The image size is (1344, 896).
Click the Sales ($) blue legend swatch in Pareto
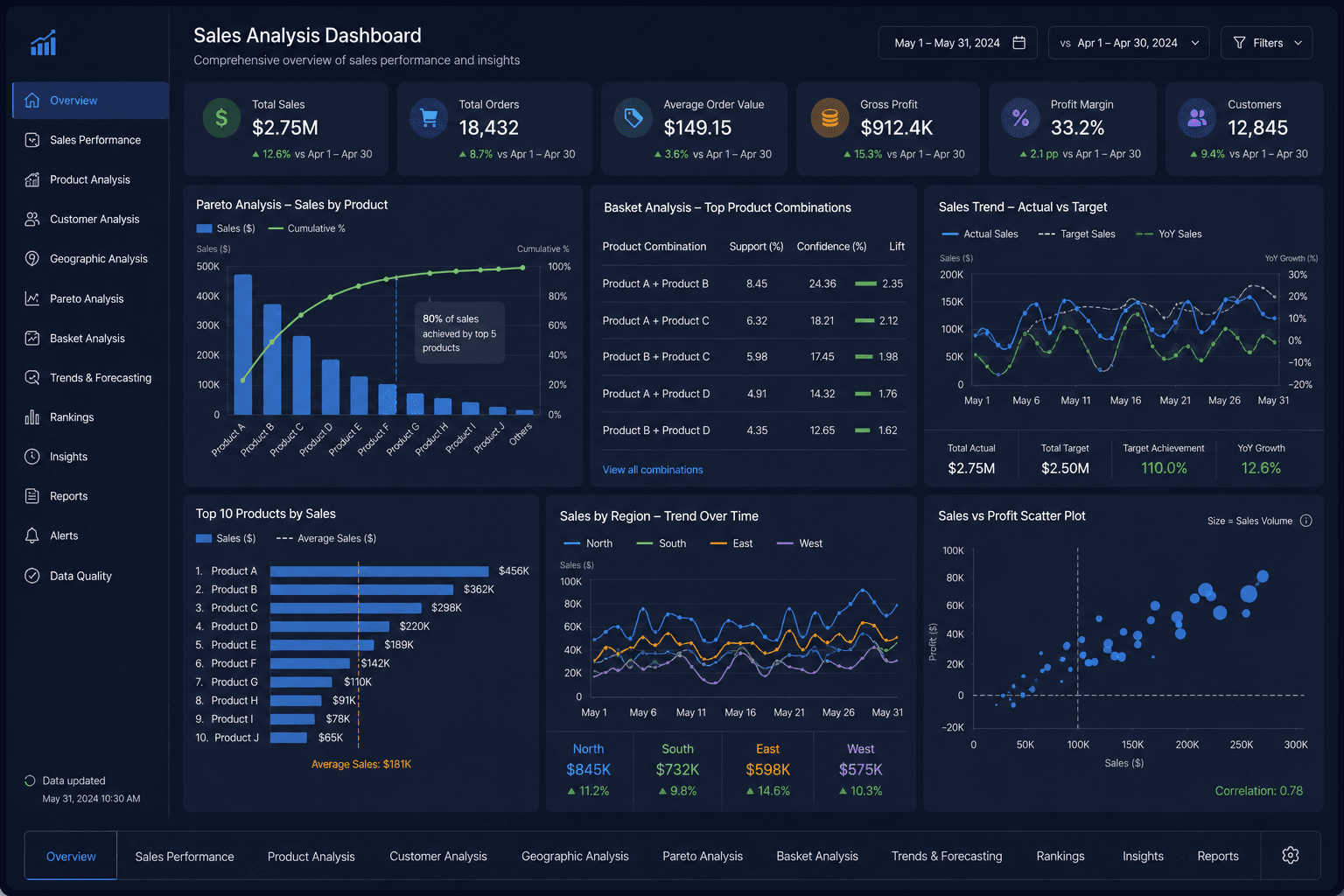click(205, 228)
